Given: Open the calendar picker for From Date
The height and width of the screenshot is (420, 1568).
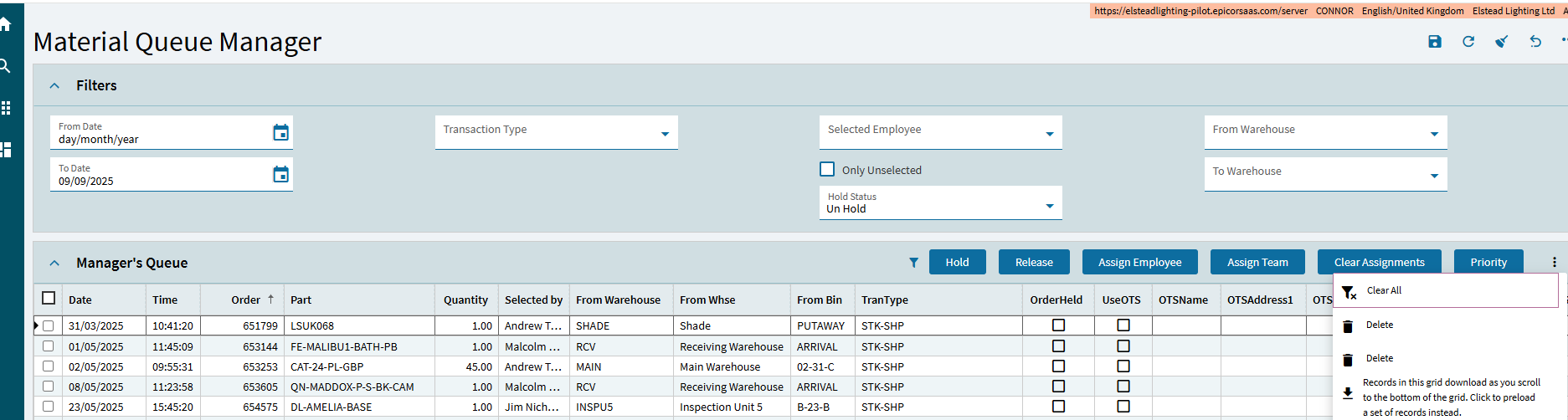Looking at the screenshot, I should point(280,132).
